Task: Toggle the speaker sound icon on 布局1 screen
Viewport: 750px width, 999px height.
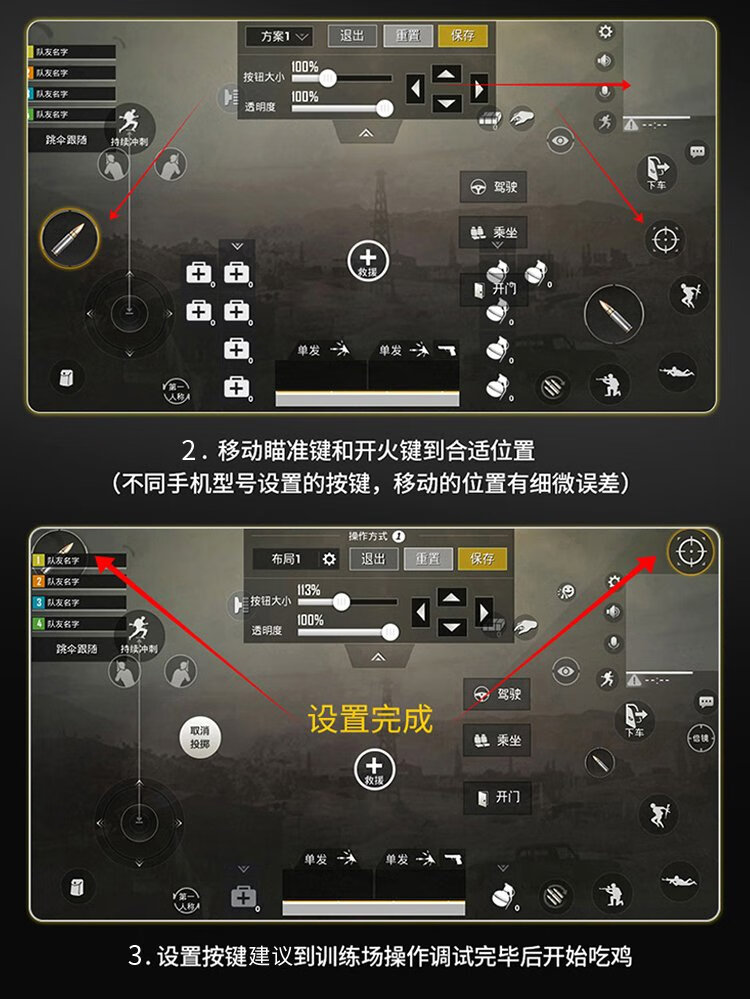Action: (x=613, y=612)
